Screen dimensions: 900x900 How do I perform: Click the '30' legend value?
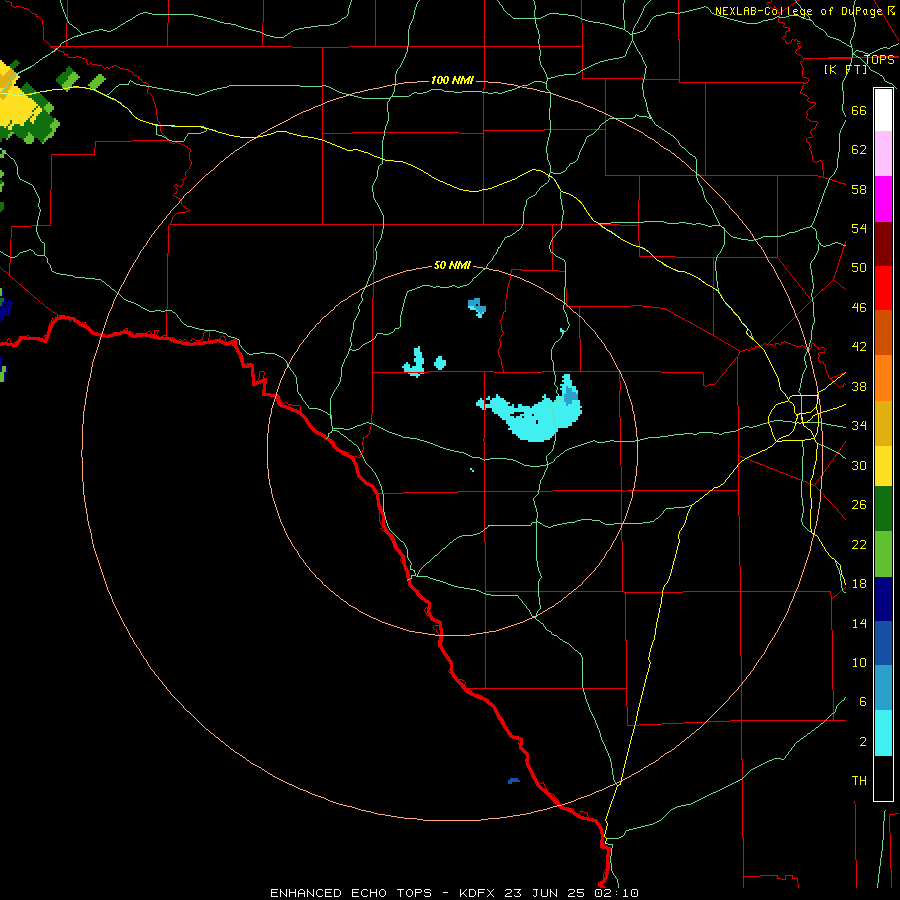point(859,465)
